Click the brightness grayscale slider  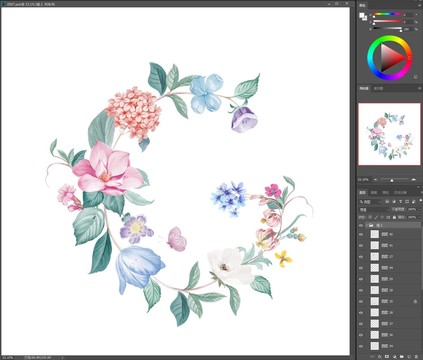point(387,29)
